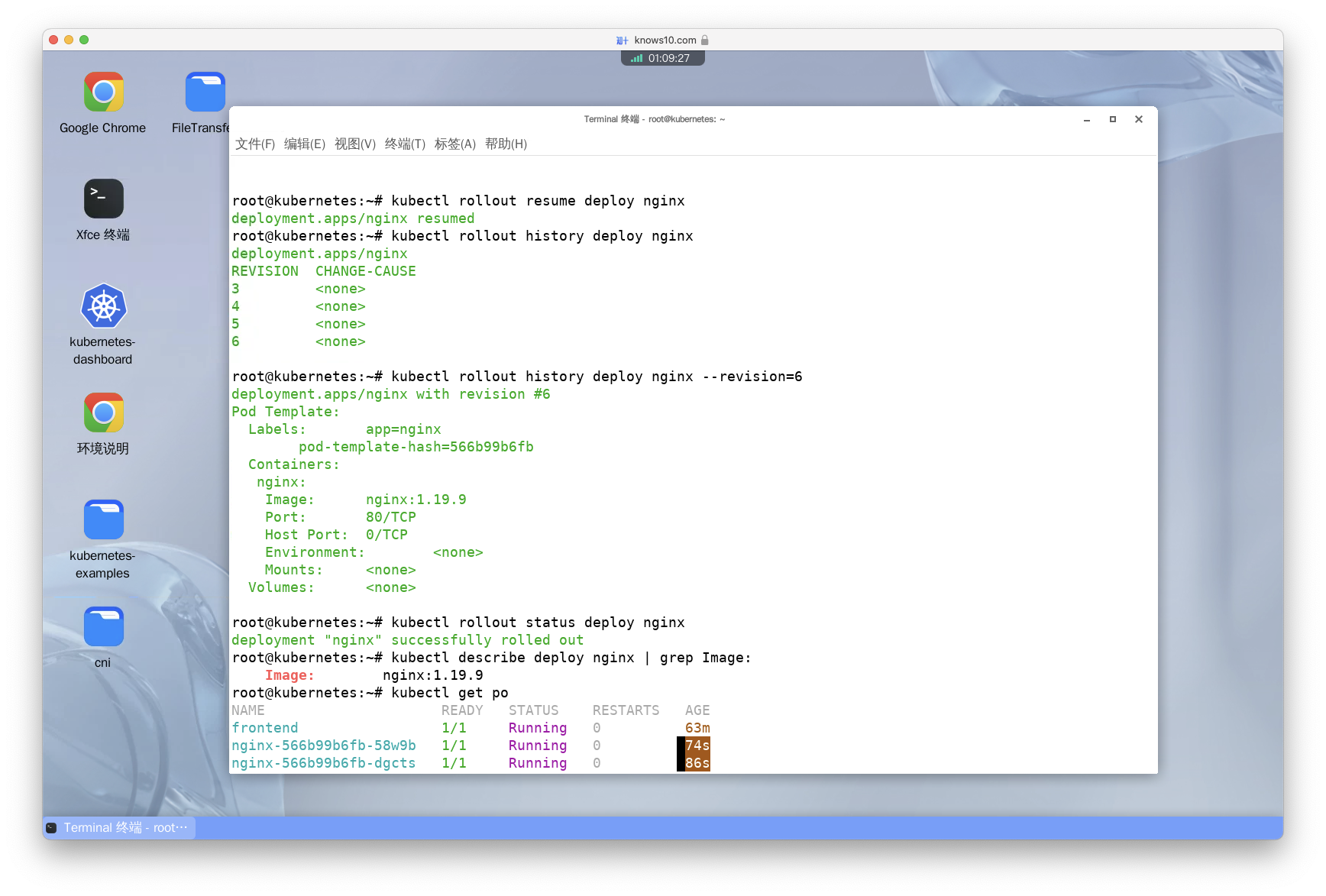Viewport: 1326px width, 896px height.
Task: Click 'pod-template-hash=566b99b6fb' text
Action: [416, 447]
